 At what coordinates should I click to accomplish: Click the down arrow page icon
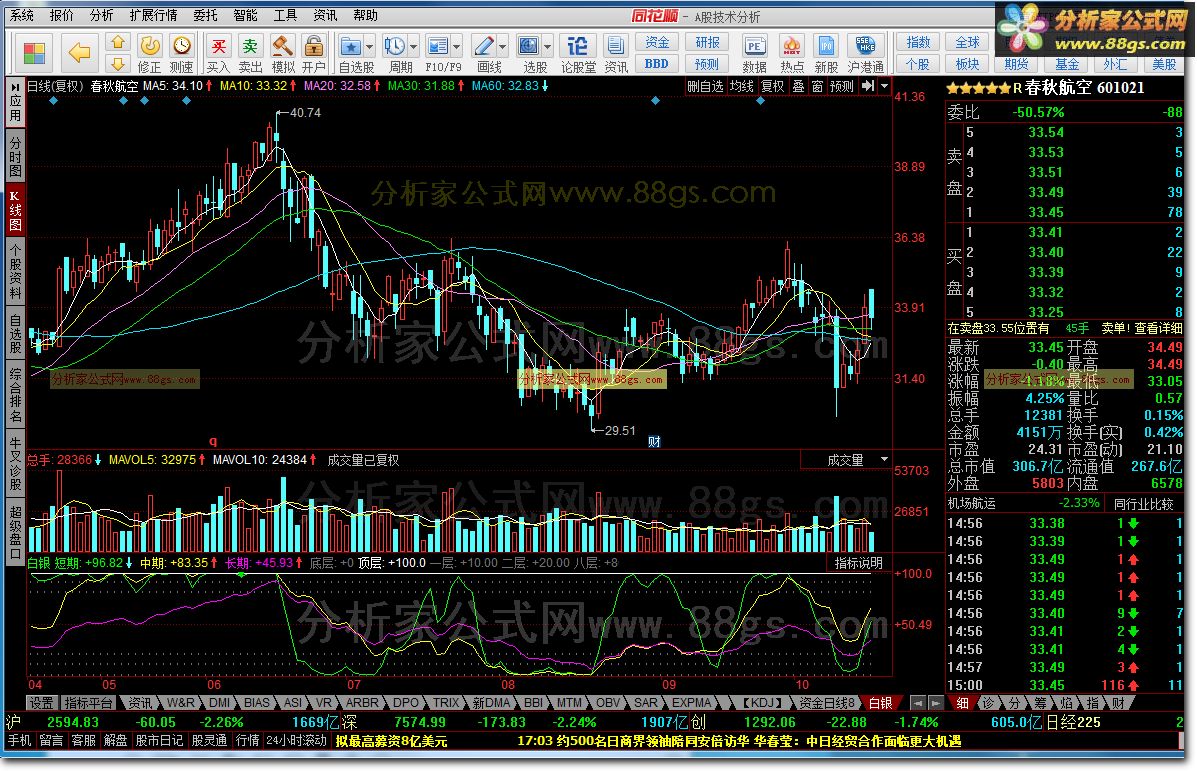[118, 63]
